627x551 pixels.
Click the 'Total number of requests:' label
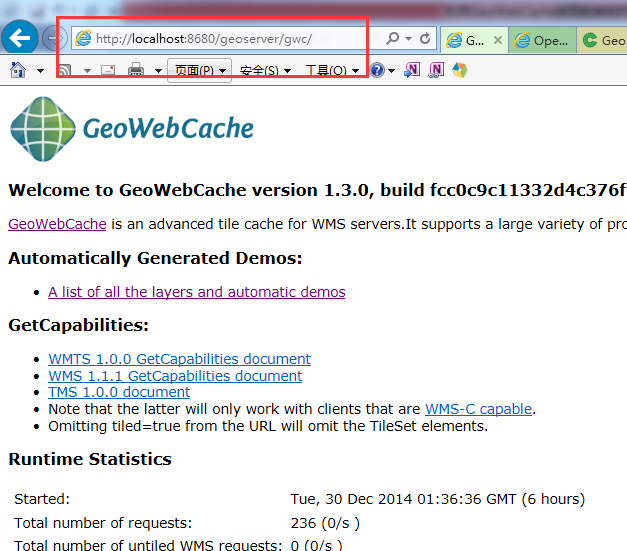point(103,523)
